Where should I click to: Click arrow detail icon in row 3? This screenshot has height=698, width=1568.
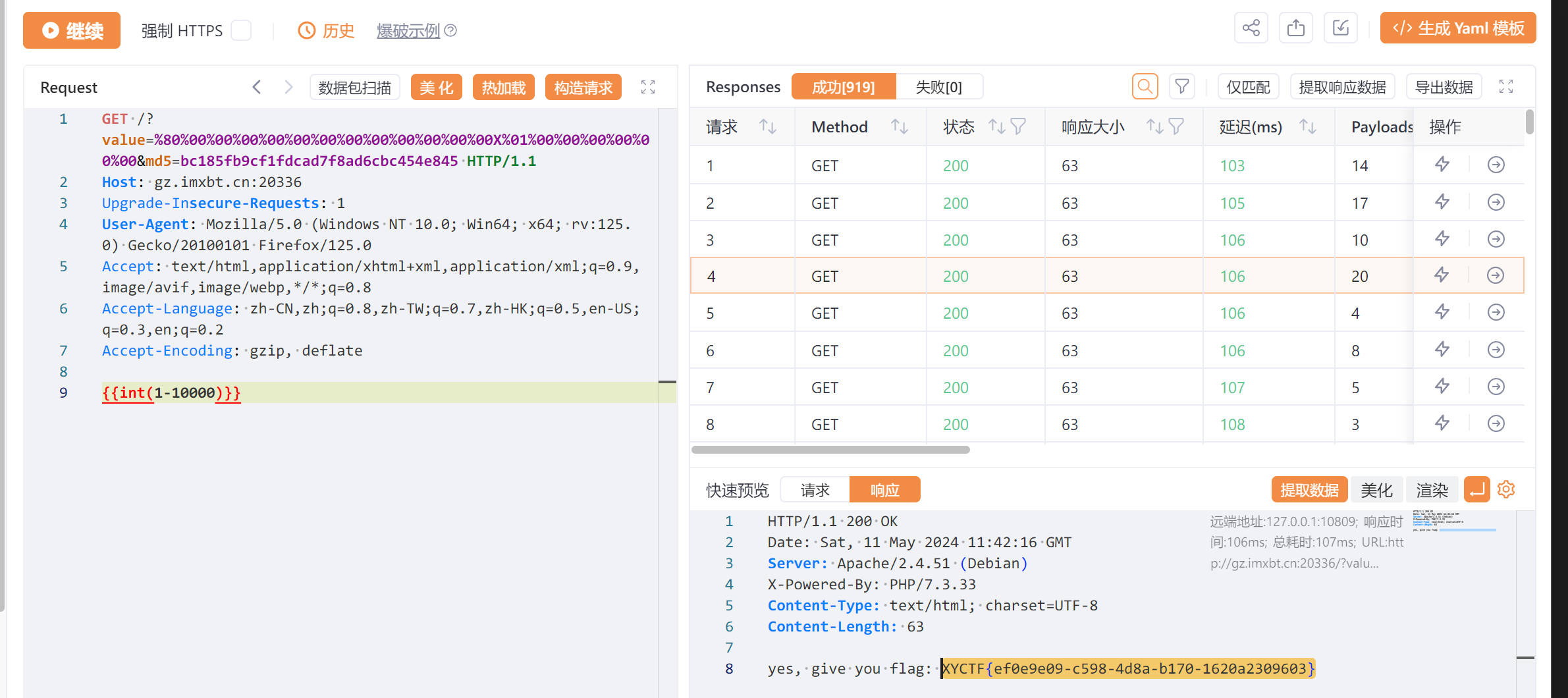(1496, 239)
